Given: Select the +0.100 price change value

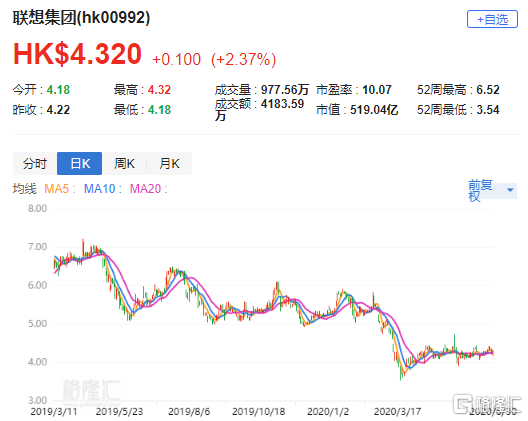Looking at the screenshot, I should 176,60.
